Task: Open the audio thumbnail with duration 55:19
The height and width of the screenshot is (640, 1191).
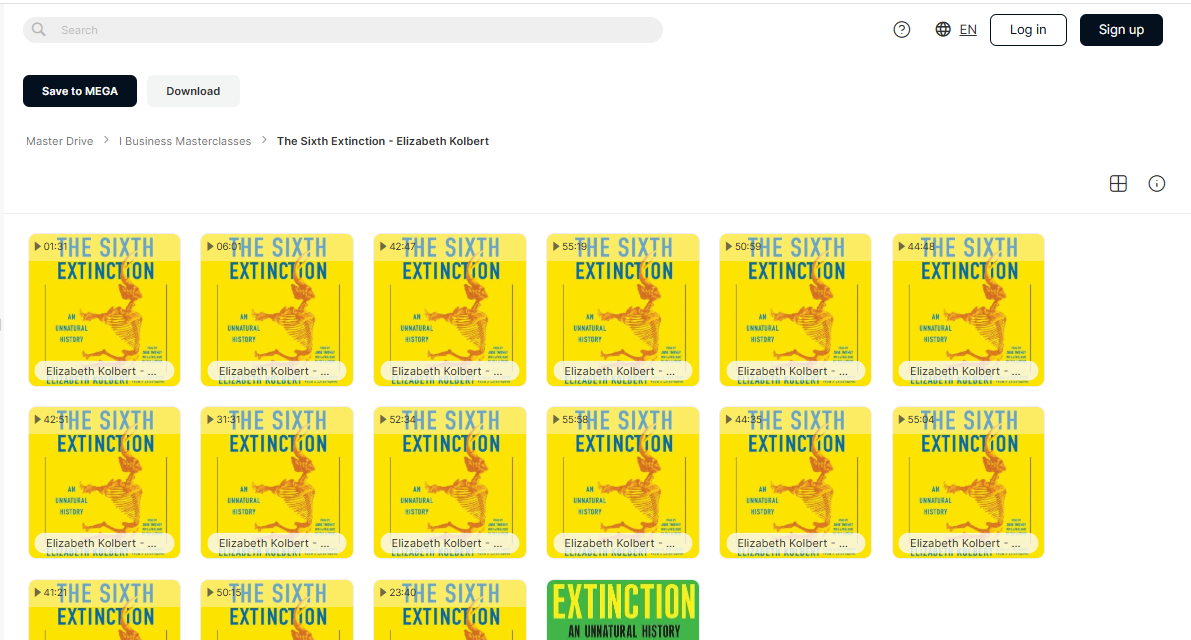Action: pyautogui.click(x=623, y=310)
